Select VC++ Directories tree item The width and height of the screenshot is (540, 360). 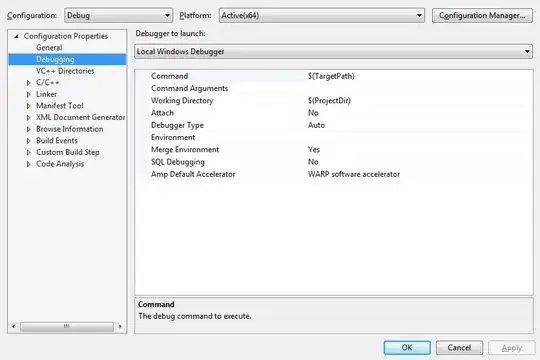click(65, 71)
